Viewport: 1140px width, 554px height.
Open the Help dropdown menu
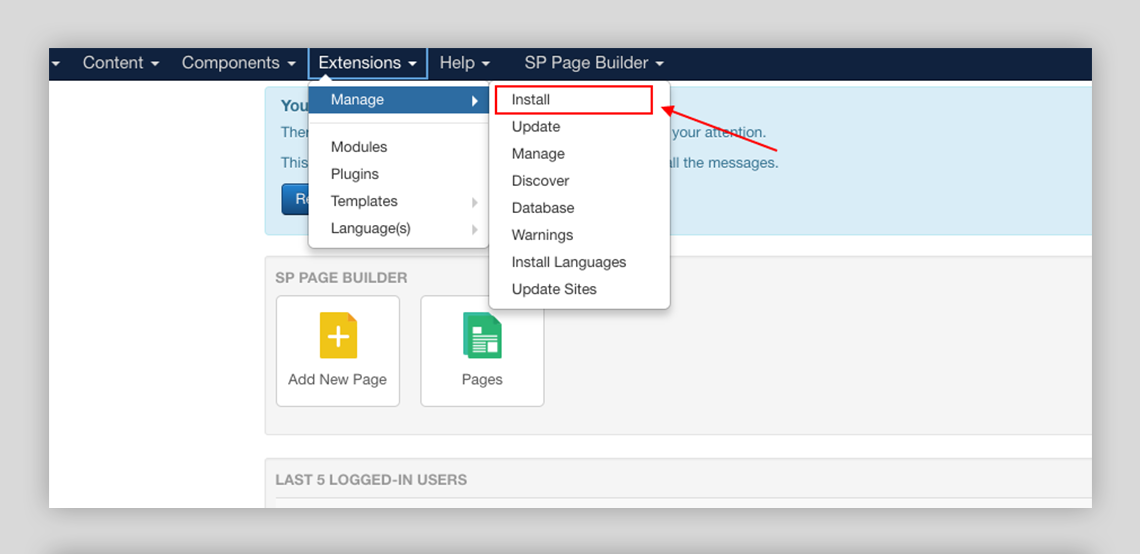[464, 63]
